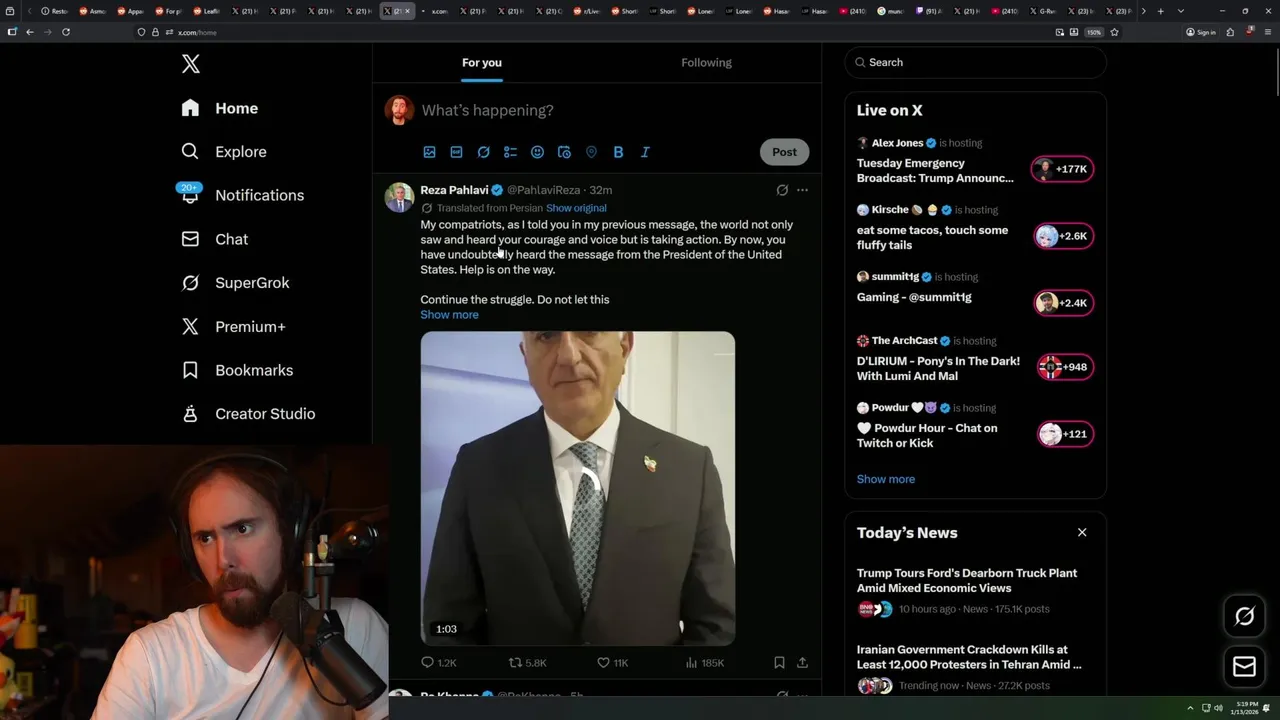Open Bookmarks from the sidebar
This screenshot has height=720, width=1280.
[237, 370]
